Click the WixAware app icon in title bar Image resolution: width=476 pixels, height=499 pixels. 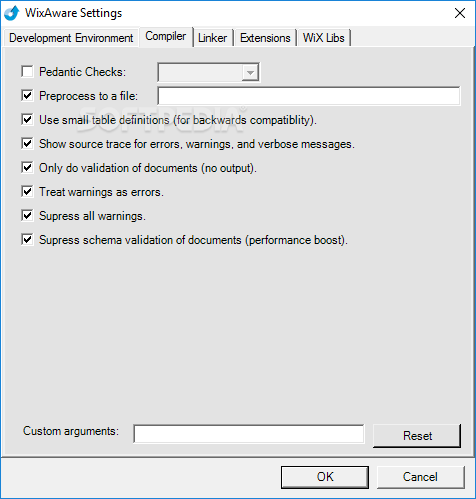click(11, 13)
